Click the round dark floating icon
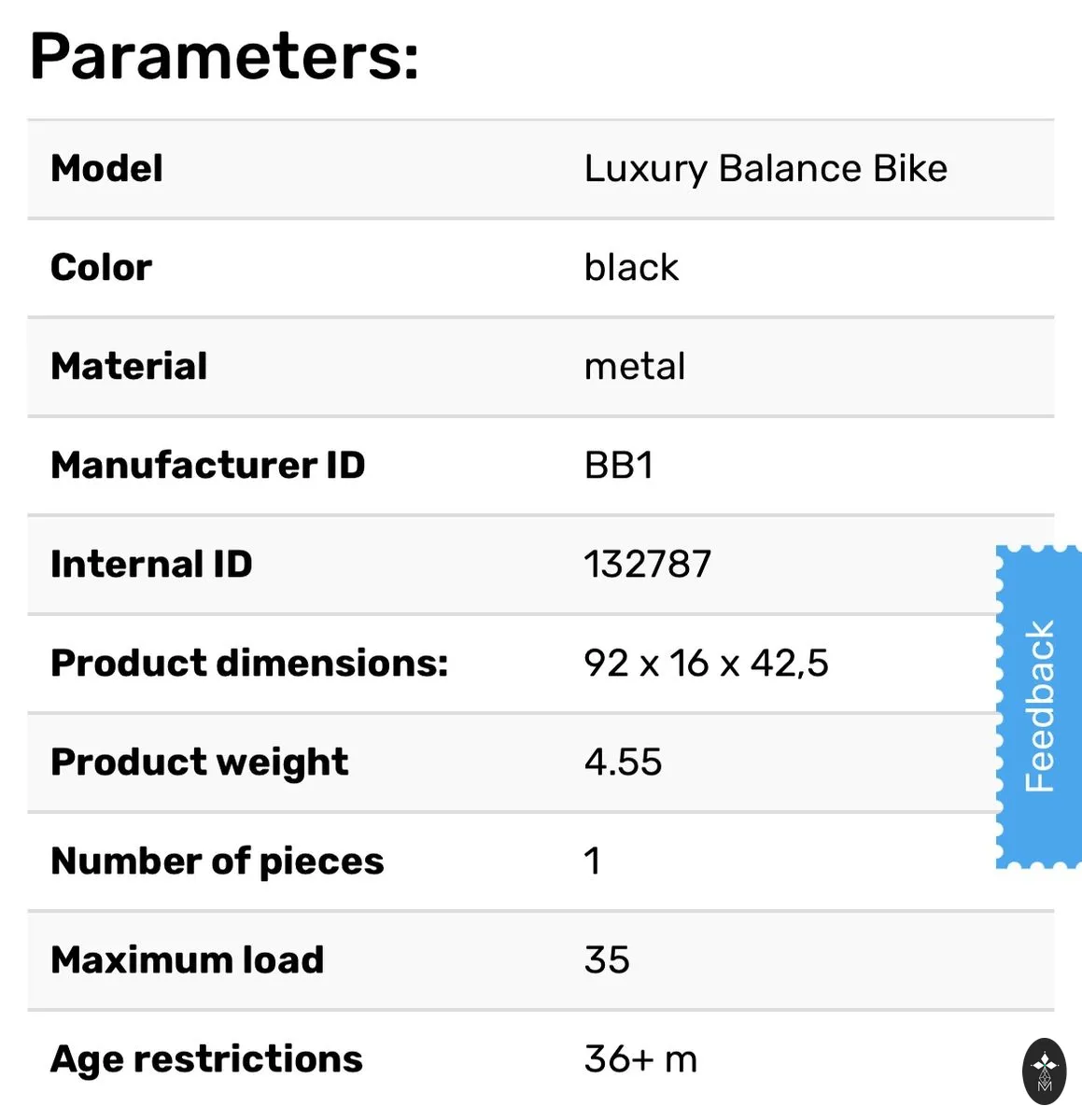Viewport: 1082px width, 1120px height. (1045, 1071)
